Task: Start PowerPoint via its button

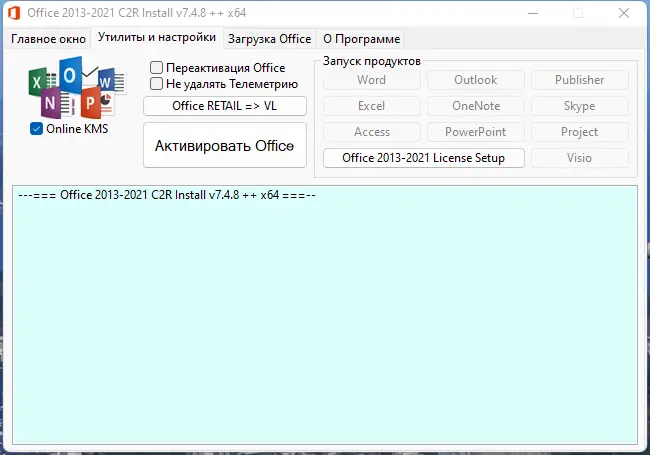Action: pos(475,132)
